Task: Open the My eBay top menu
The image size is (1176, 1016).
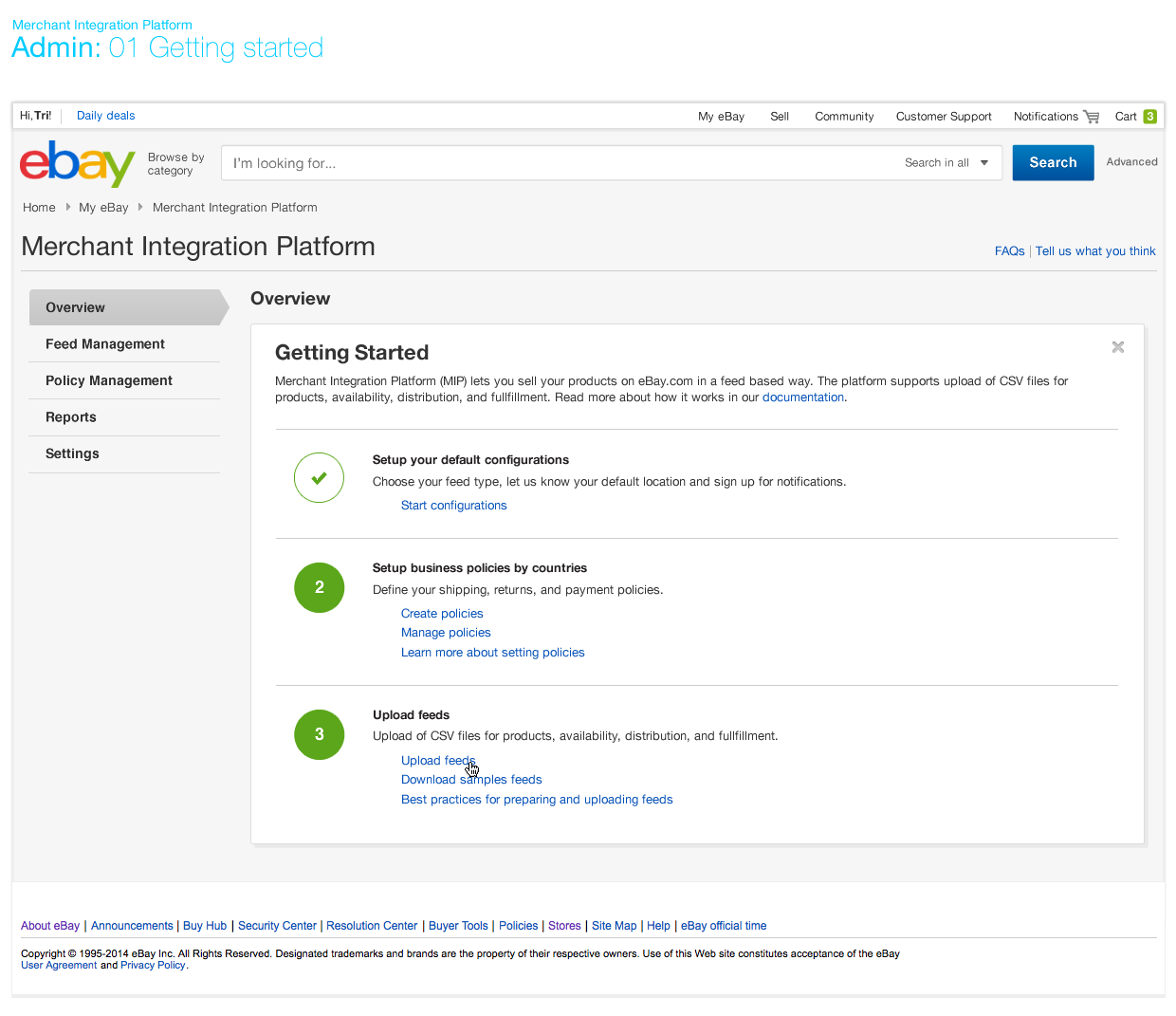Action: (721, 117)
